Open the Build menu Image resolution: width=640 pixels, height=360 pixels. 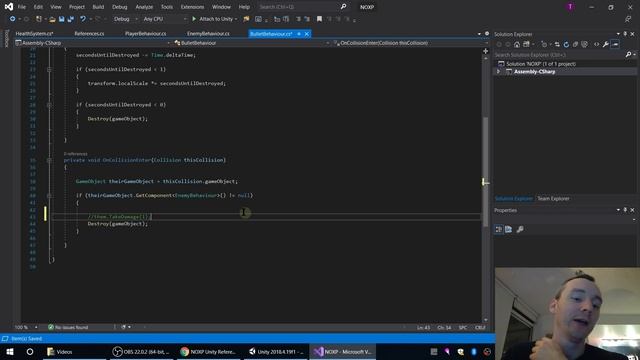point(98,7)
